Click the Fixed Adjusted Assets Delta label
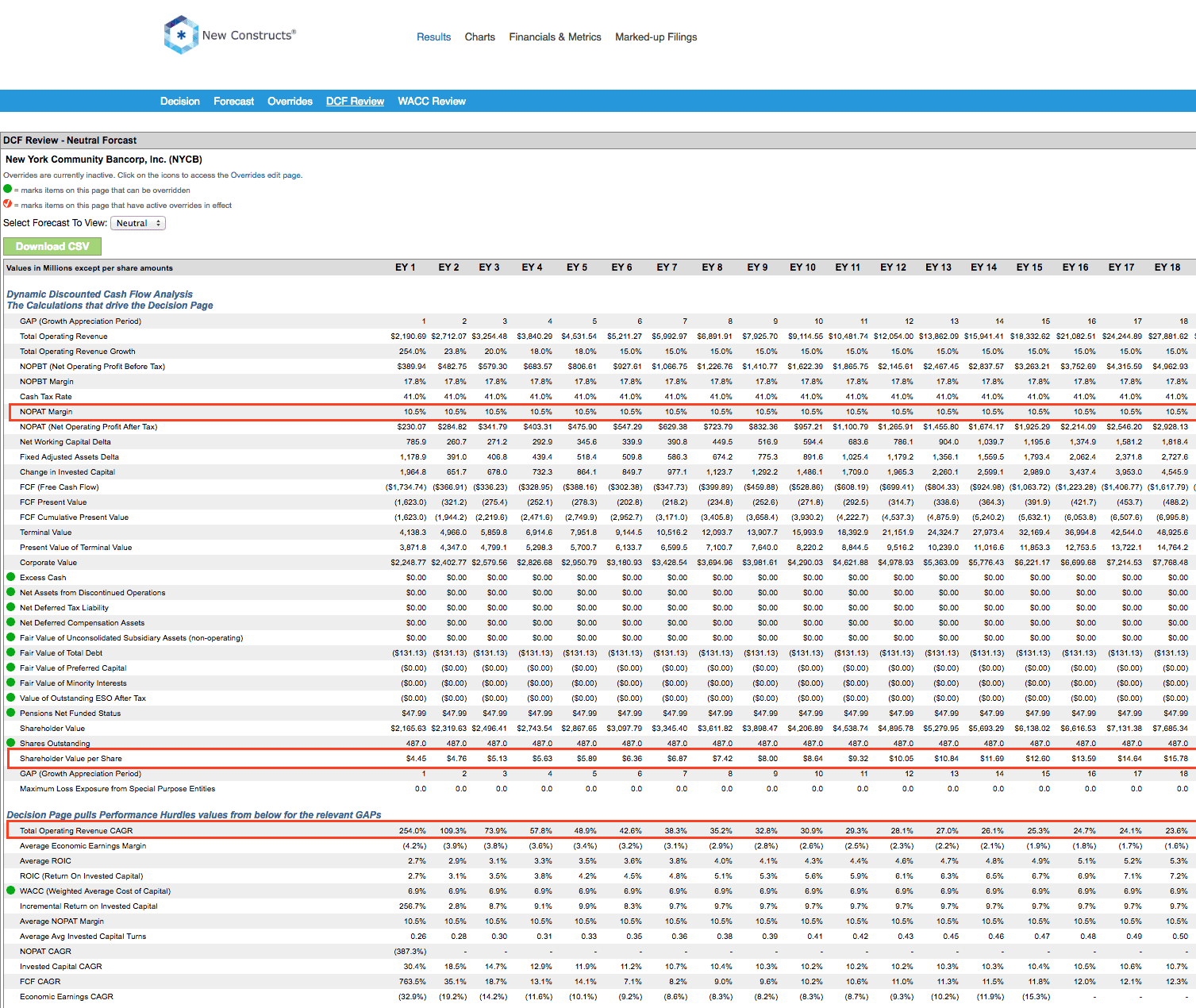This screenshot has height=1008, width=1196. pyautogui.click(x=69, y=457)
